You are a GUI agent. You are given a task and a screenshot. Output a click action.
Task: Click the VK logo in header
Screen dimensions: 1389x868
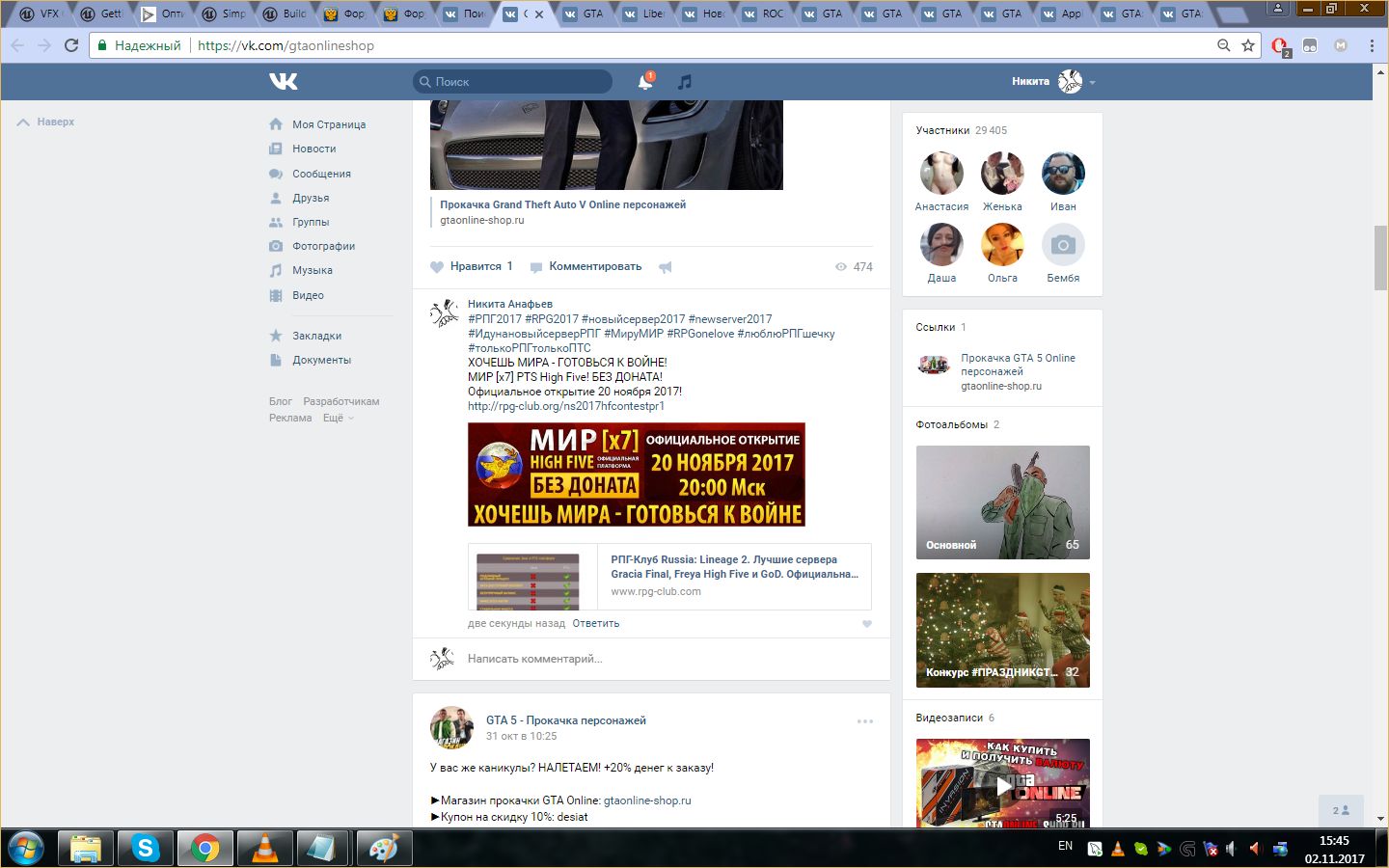tap(284, 82)
